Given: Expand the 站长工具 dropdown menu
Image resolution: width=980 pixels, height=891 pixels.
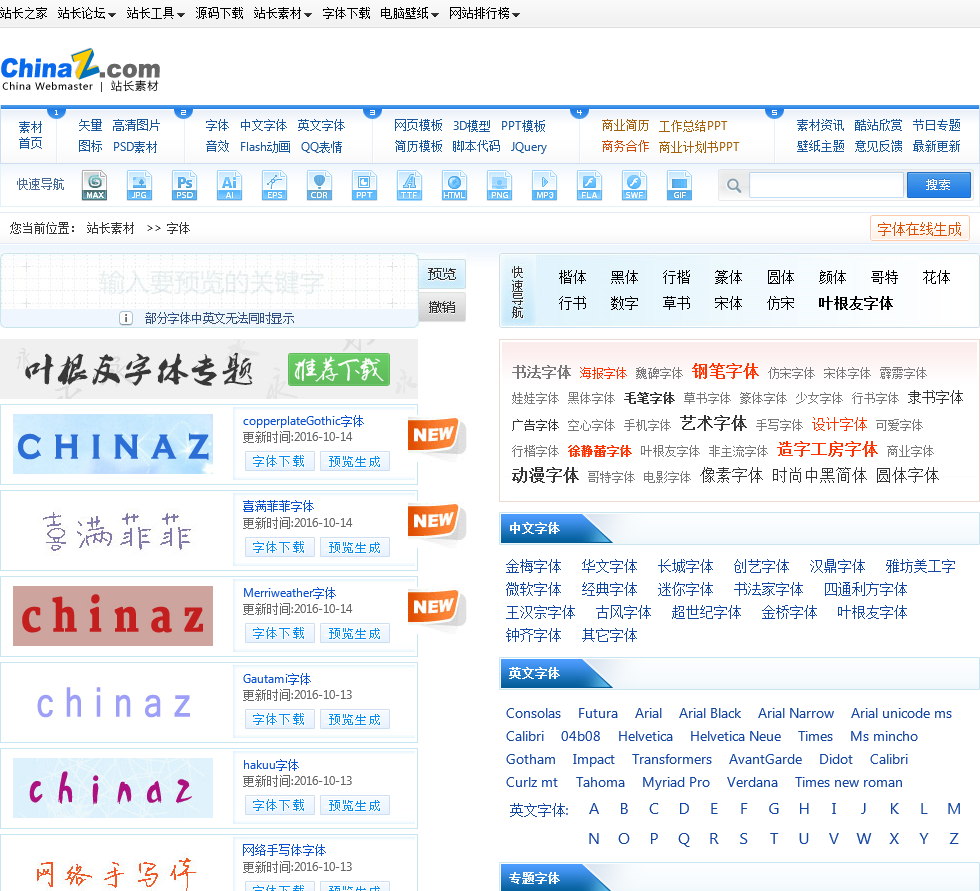Looking at the screenshot, I should tap(155, 13).
